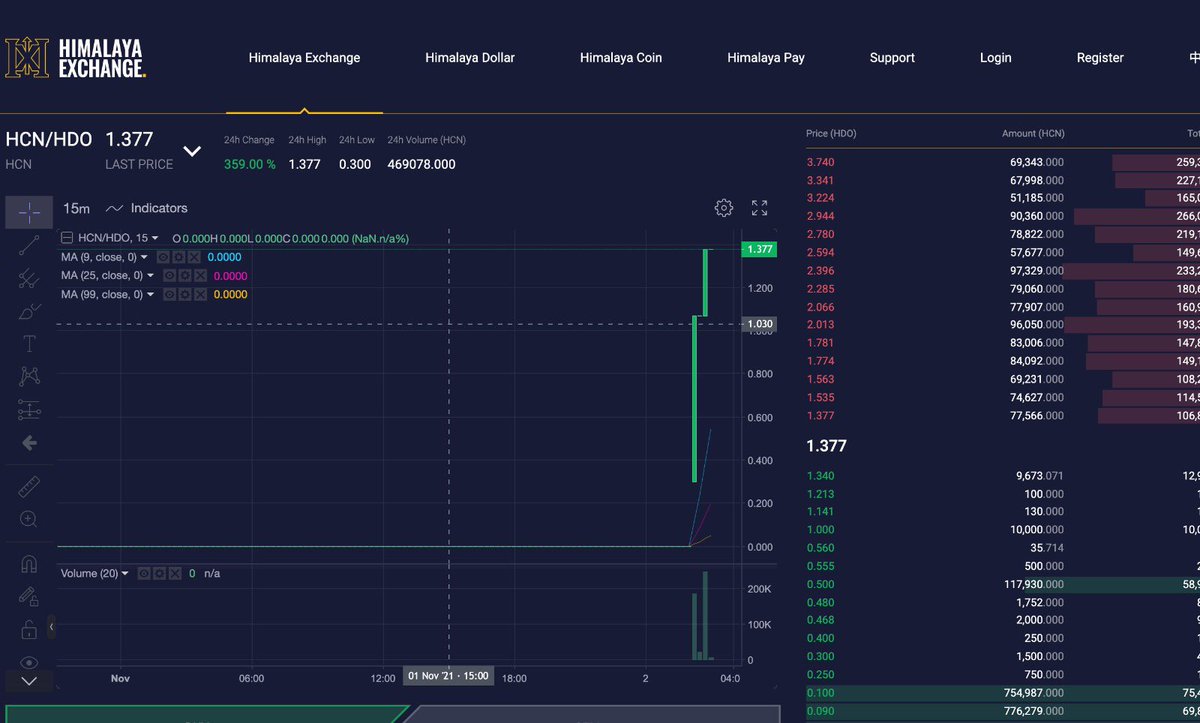The image size is (1200, 723).
Task: Click the Login link
Action: click(995, 58)
